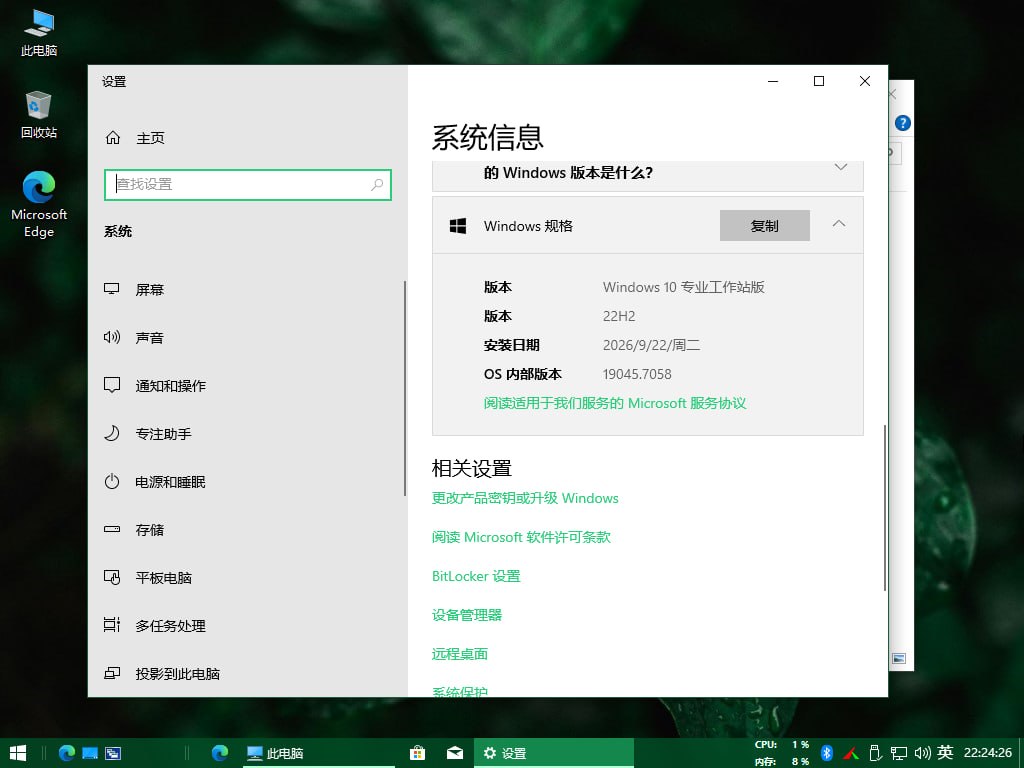Open BitLocker 设置 link

point(476,576)
